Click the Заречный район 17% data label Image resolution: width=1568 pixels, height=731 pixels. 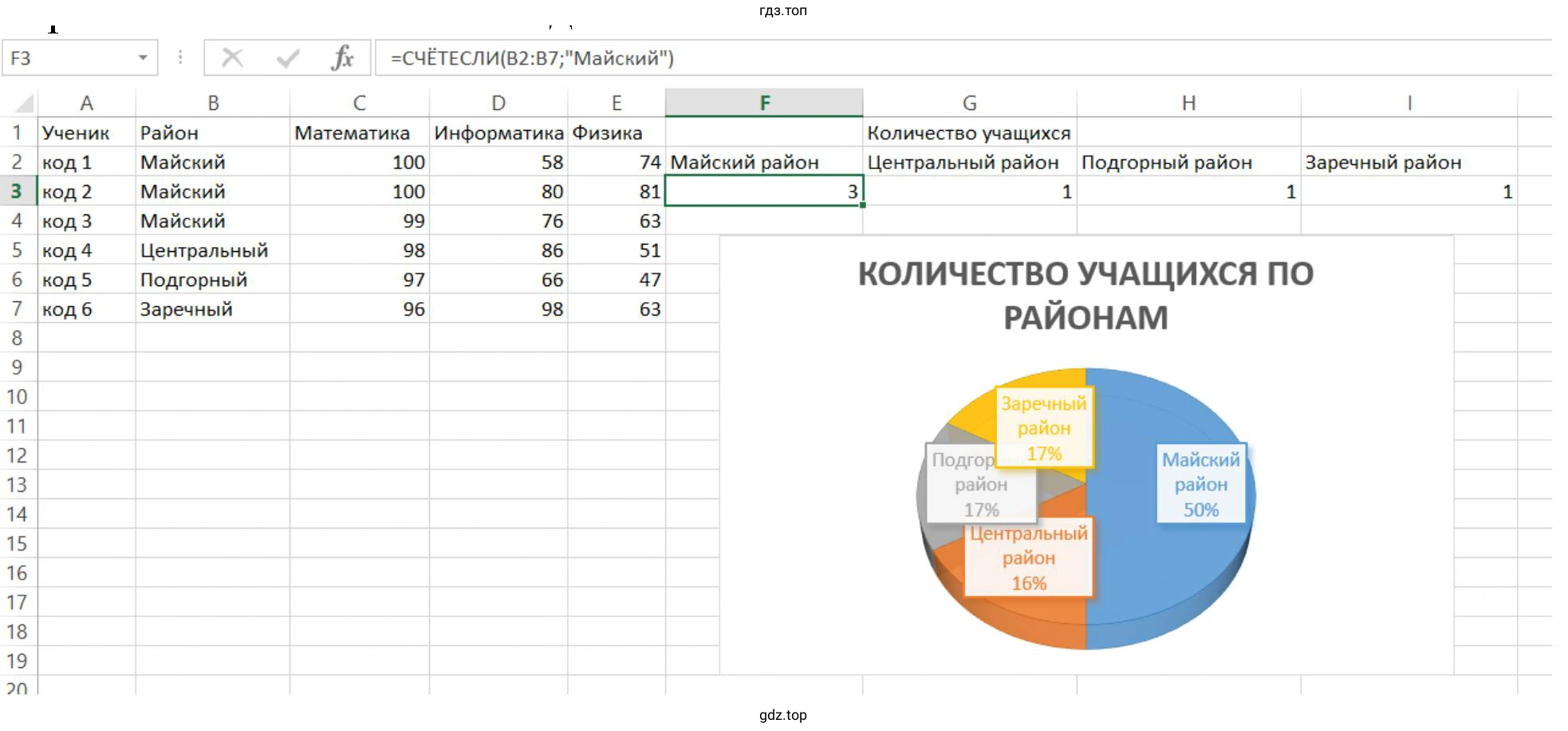tap(1043, 428)
